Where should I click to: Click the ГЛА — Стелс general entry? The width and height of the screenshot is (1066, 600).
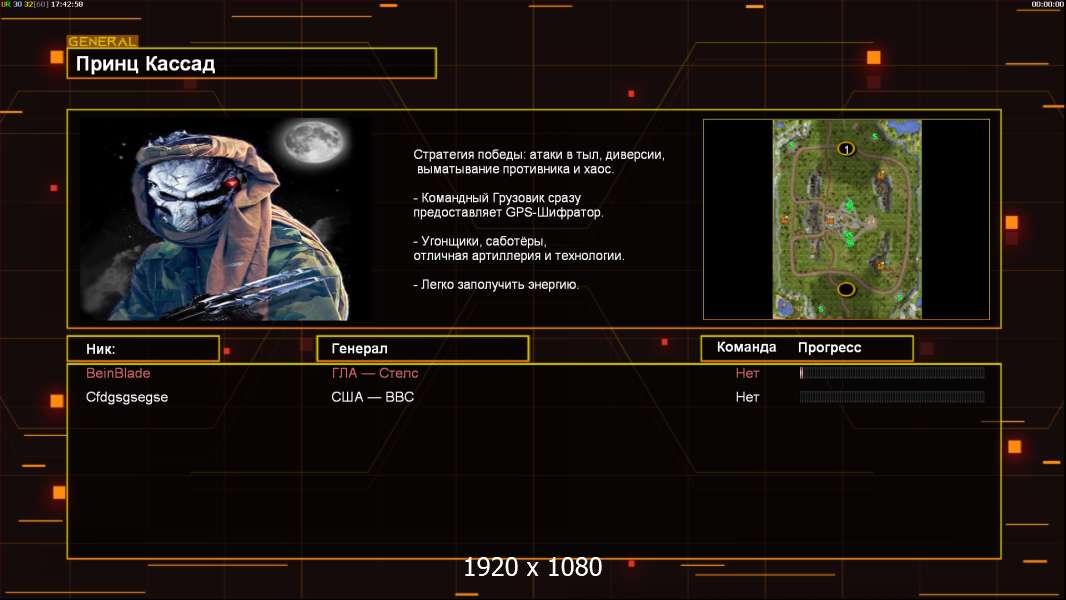375,373
